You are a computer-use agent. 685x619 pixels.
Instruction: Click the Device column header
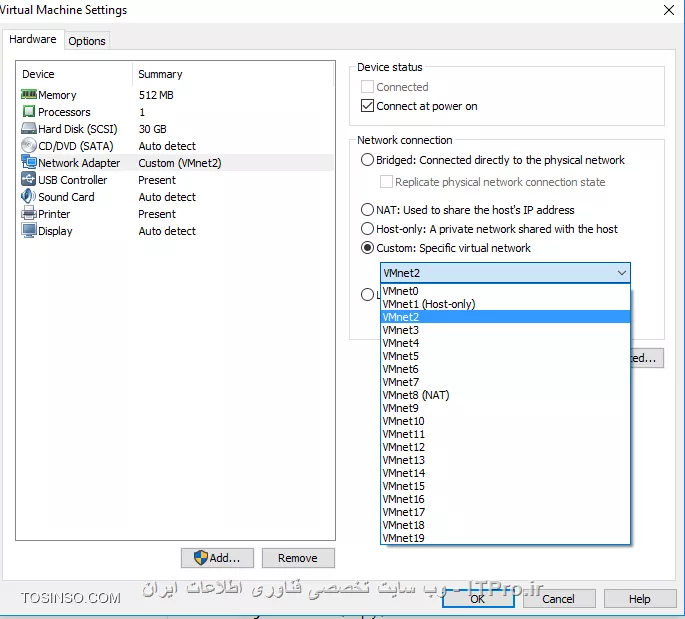74,74
